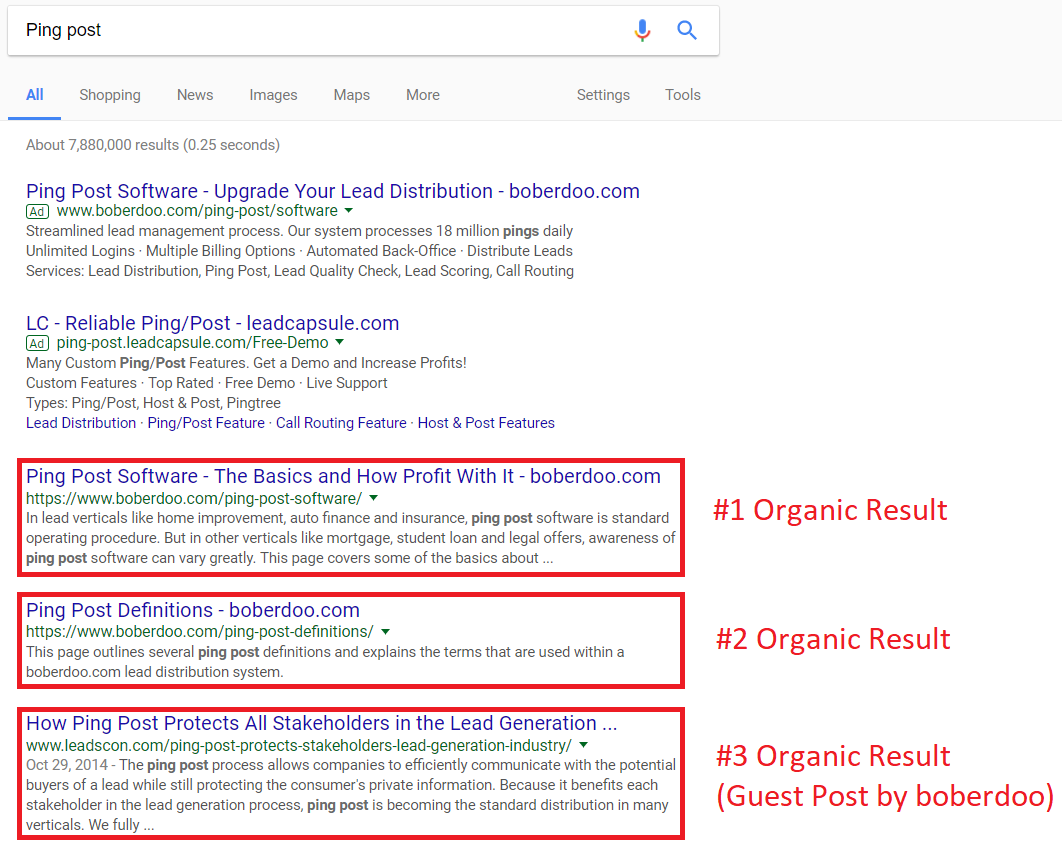This screenshot has height=845, width=1062.
Task: Open ad title Ping Post Software - Upgrade Your Lead Distribution
Action: pyautogui.click(x=333, y=191)
